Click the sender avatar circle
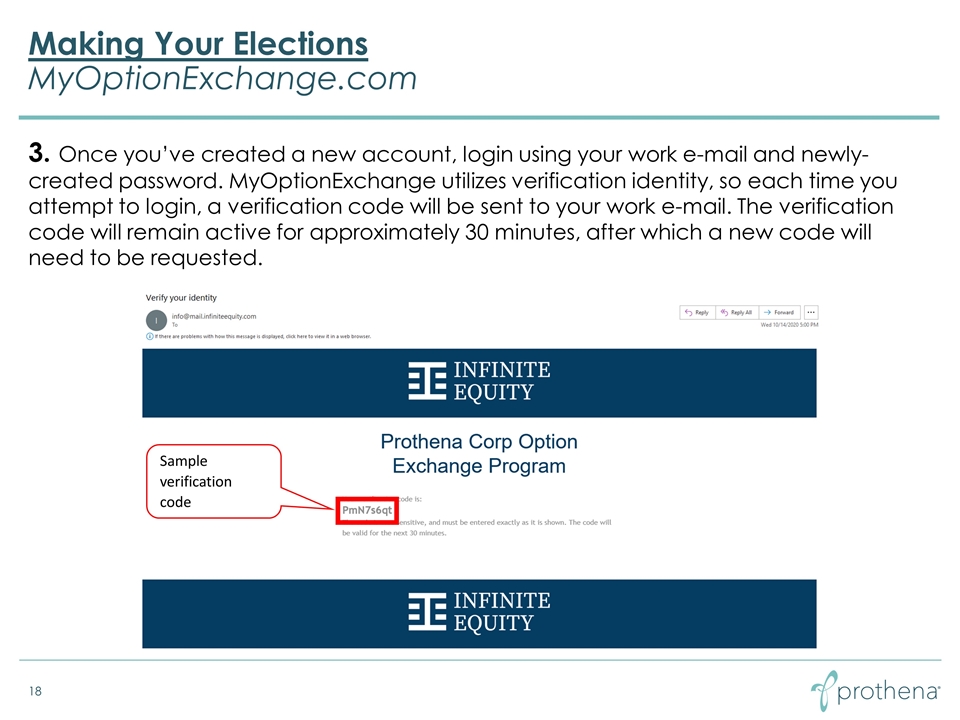Screen dimensions: 960x720 pos(157,320)
